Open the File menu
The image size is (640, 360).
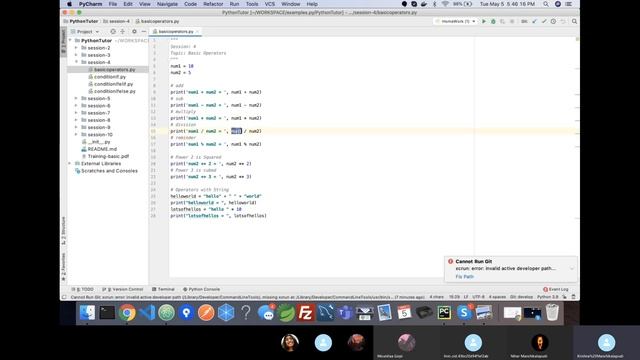click(x=113, y=4)
